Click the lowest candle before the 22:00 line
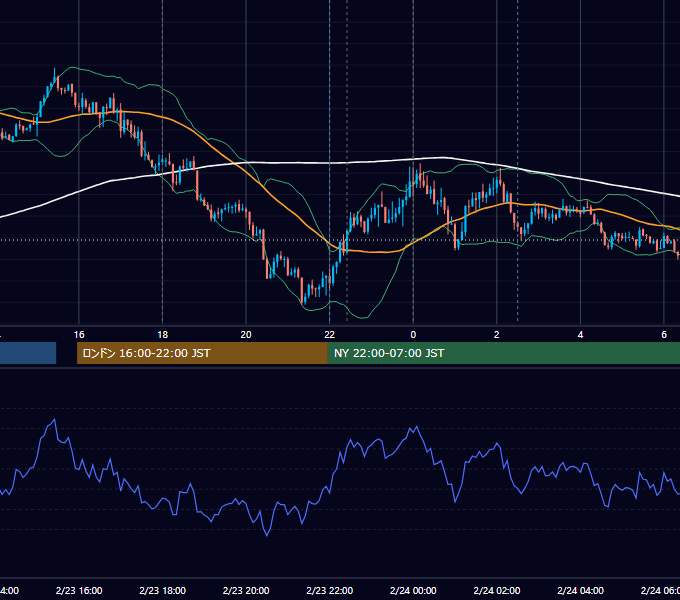 [302, 290]
